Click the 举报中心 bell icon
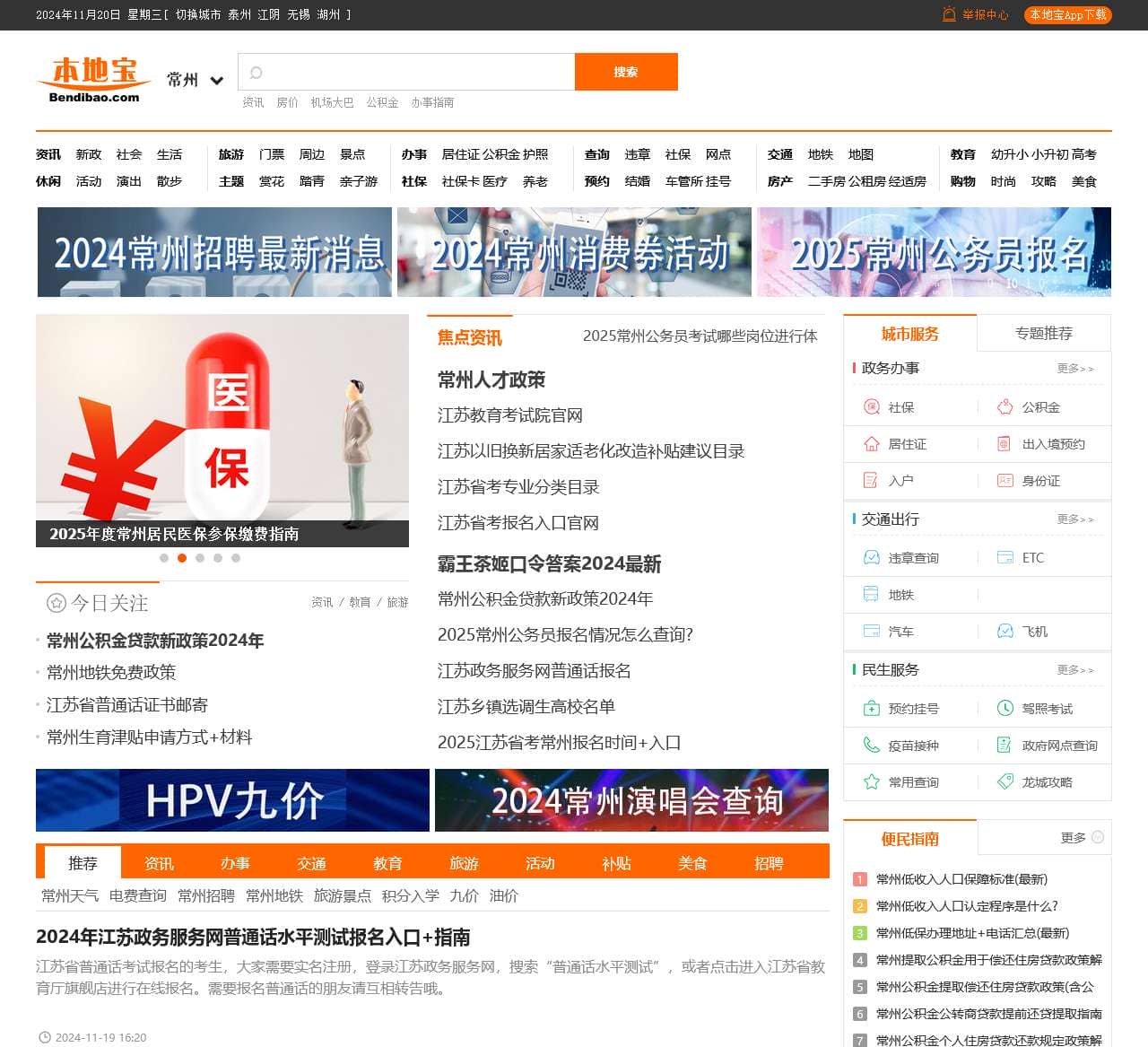The width and height of the screenshot is (1148, 1047). point(946,14)
